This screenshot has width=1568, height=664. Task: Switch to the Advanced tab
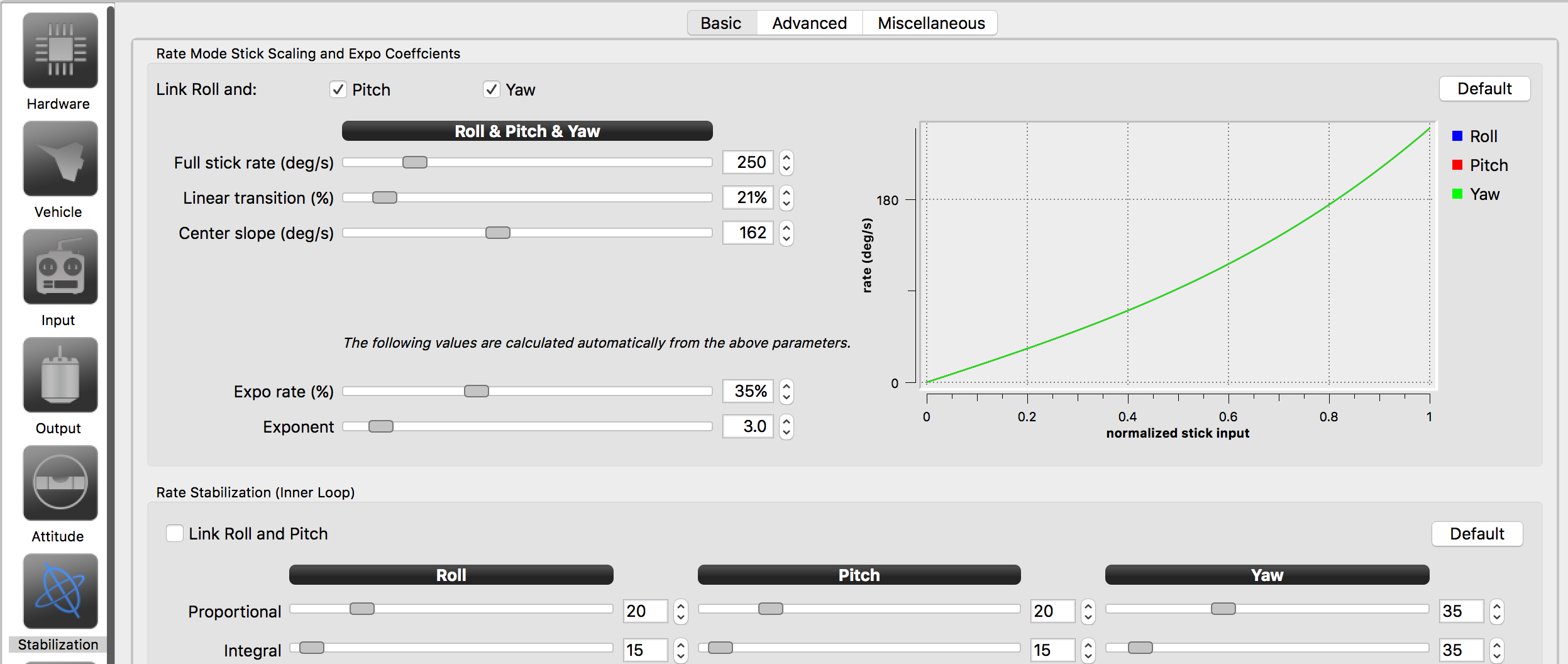pyautogui.click(x=809, y=23)
